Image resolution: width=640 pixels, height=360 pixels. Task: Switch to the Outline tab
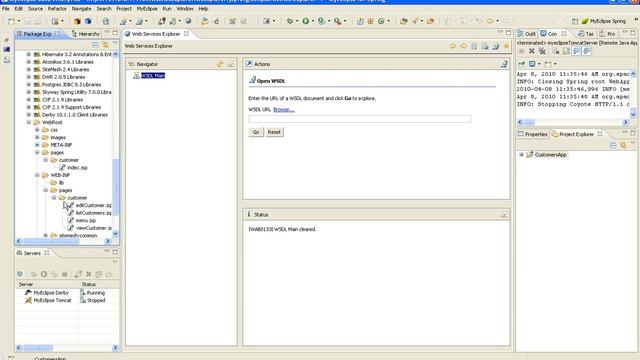527,34
